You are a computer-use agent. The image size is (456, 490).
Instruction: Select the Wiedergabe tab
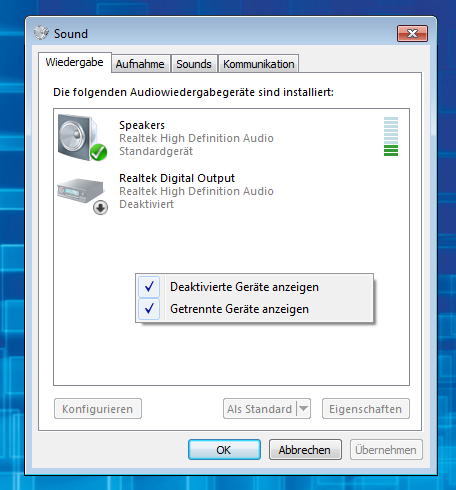pos(75,62)
